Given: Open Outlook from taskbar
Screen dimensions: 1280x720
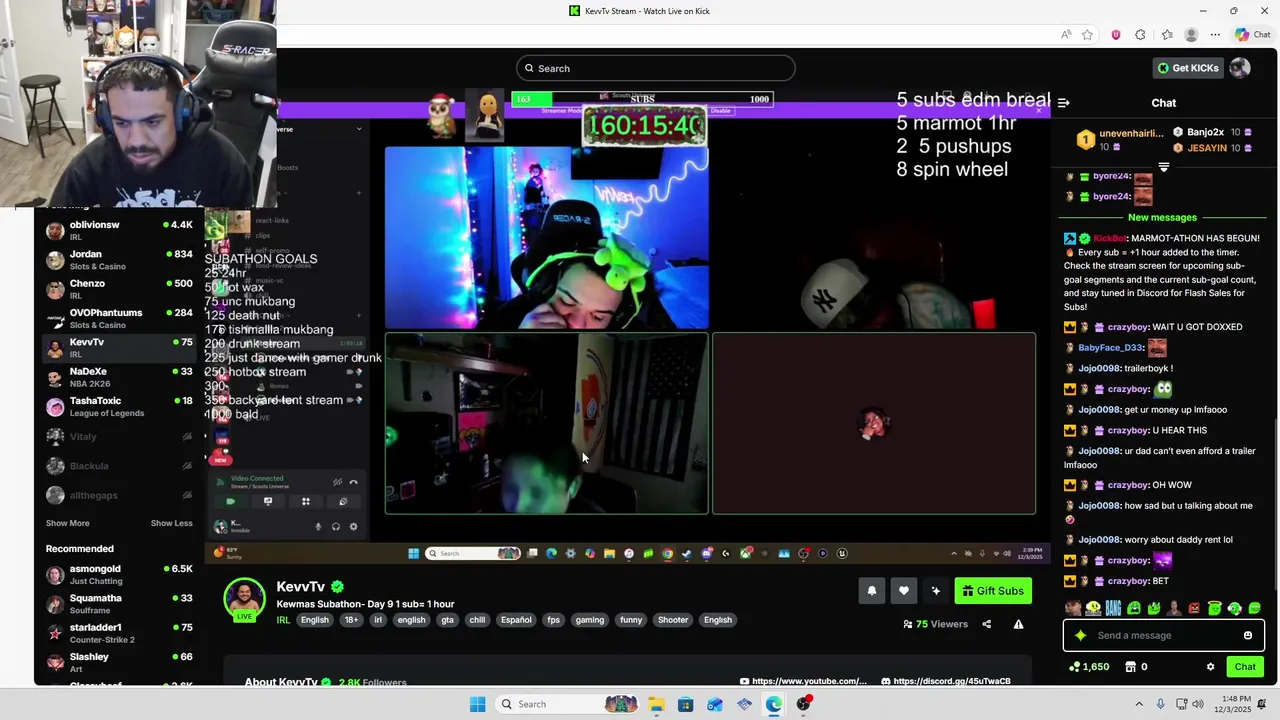Looking at the screenshot, I should [x=714, y=704].
